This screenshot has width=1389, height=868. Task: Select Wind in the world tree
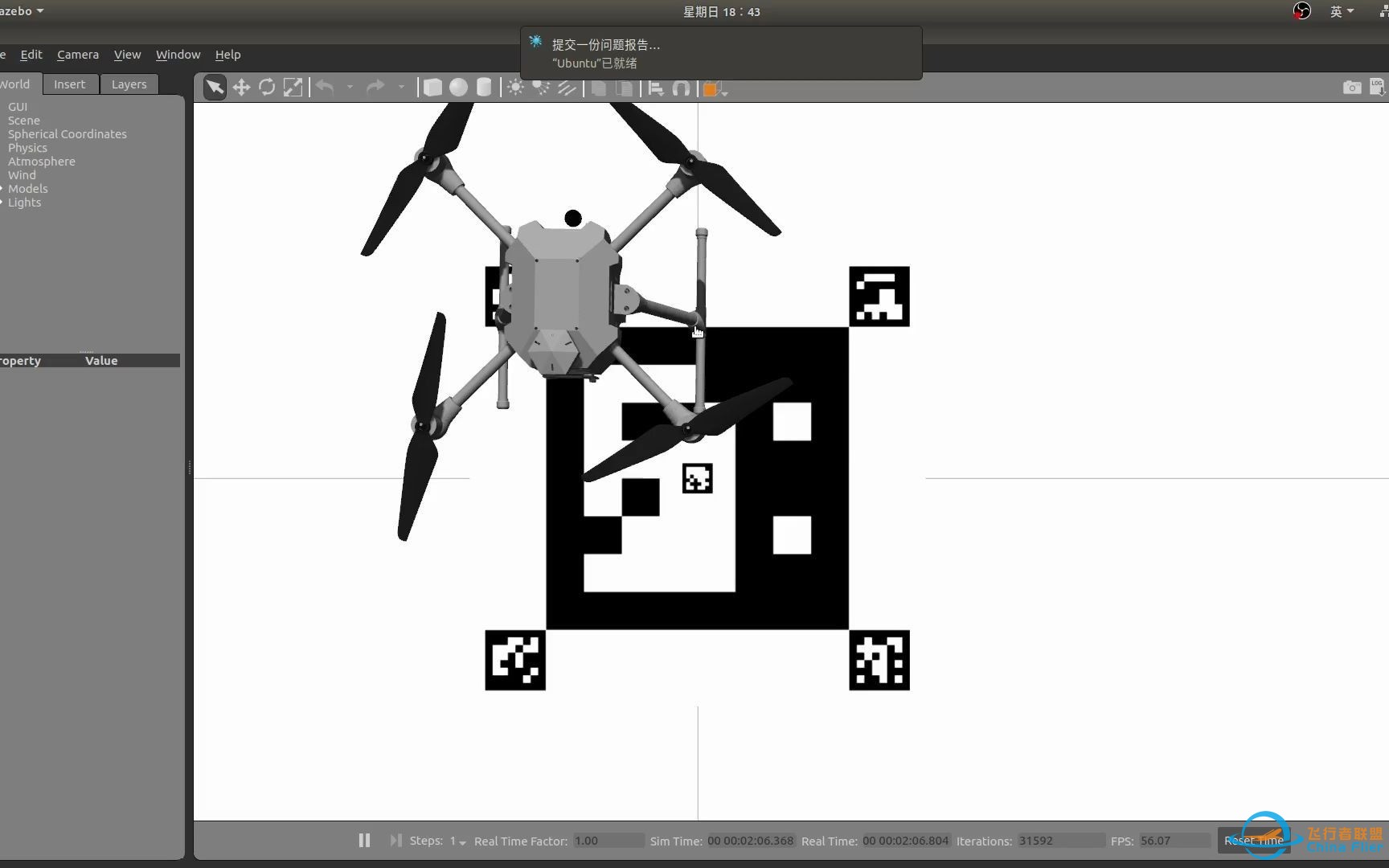tap(22, 174)
